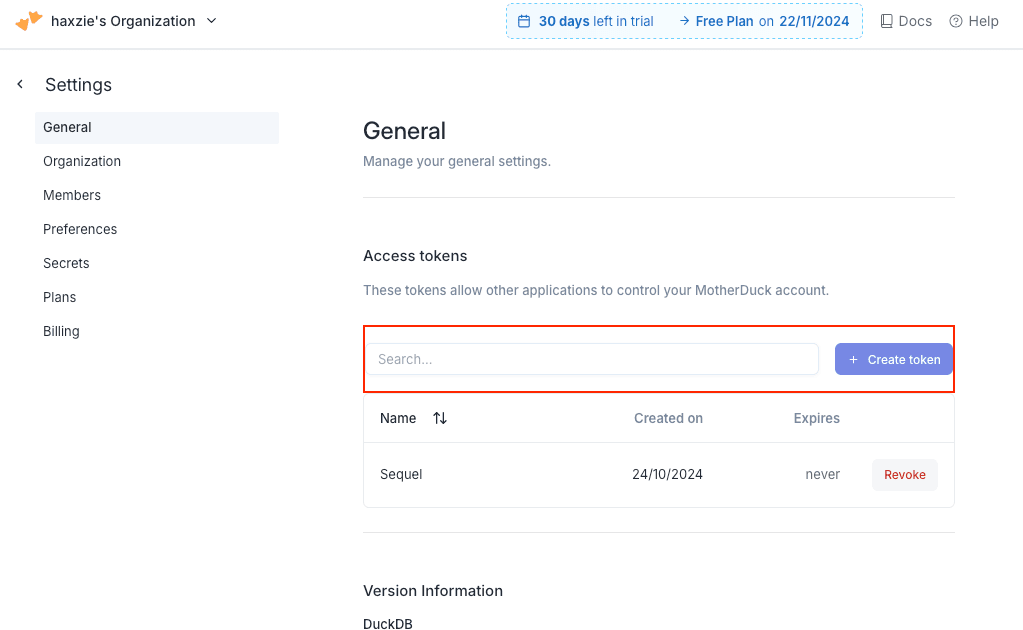Select the Sequel token name
The height and width of the screenshot is (630, 1023).
[x=401, y=474]
